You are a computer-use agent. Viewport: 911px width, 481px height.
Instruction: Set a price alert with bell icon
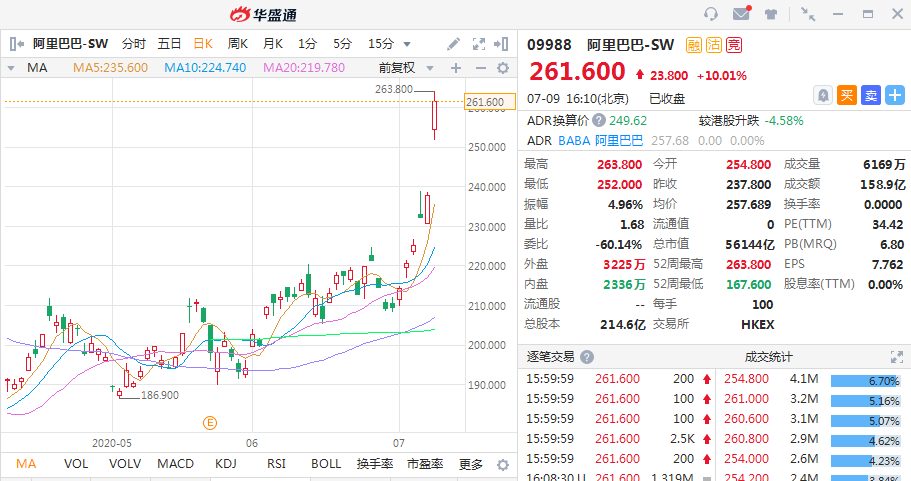822,96
